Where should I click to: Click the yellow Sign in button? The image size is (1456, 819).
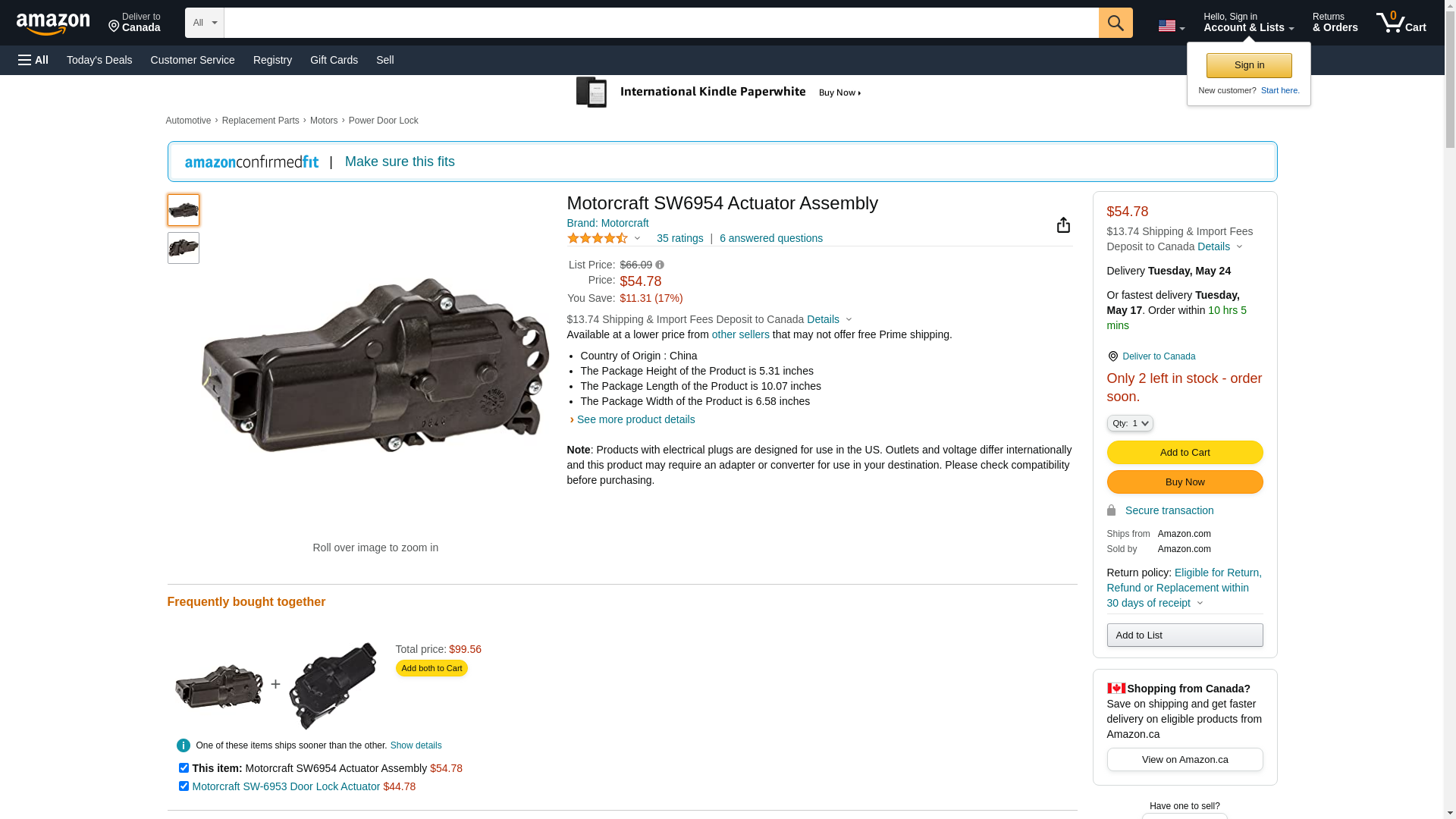pos(1248,65)
